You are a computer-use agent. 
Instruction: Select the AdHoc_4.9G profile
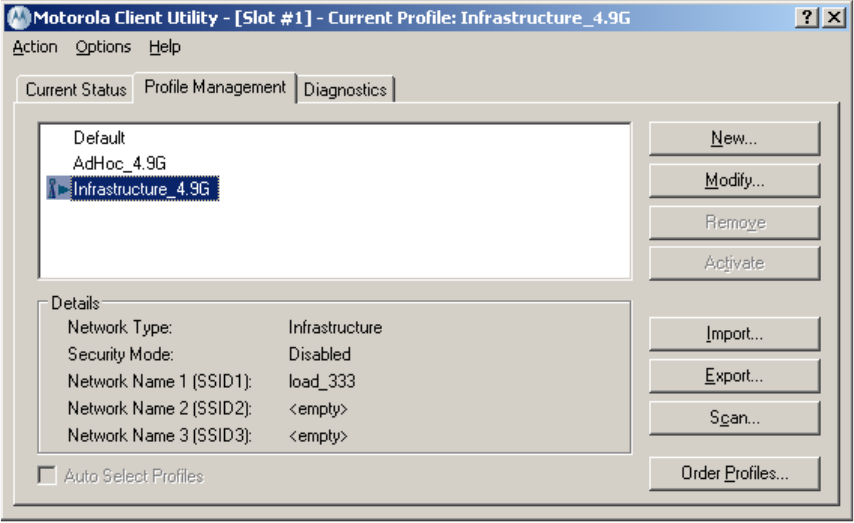tap(119, 163)
